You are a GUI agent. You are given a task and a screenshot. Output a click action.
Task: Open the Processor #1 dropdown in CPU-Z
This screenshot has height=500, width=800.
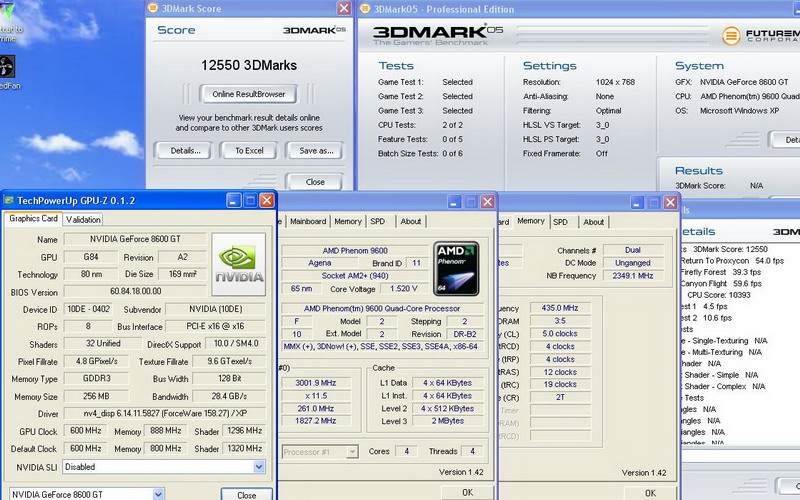[x=352, y=452]
